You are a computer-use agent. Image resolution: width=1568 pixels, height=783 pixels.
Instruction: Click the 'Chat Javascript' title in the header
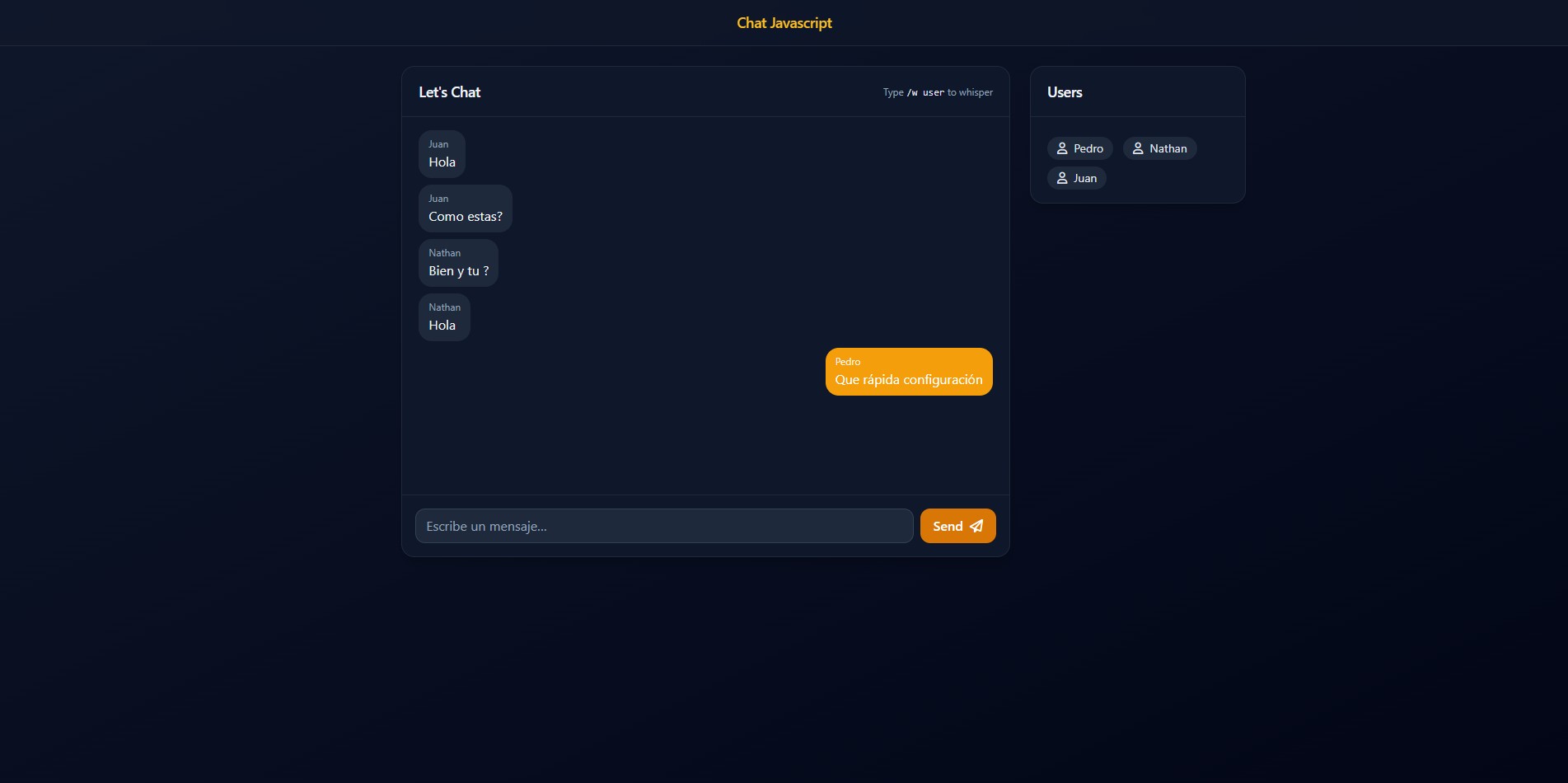point(784,22)
